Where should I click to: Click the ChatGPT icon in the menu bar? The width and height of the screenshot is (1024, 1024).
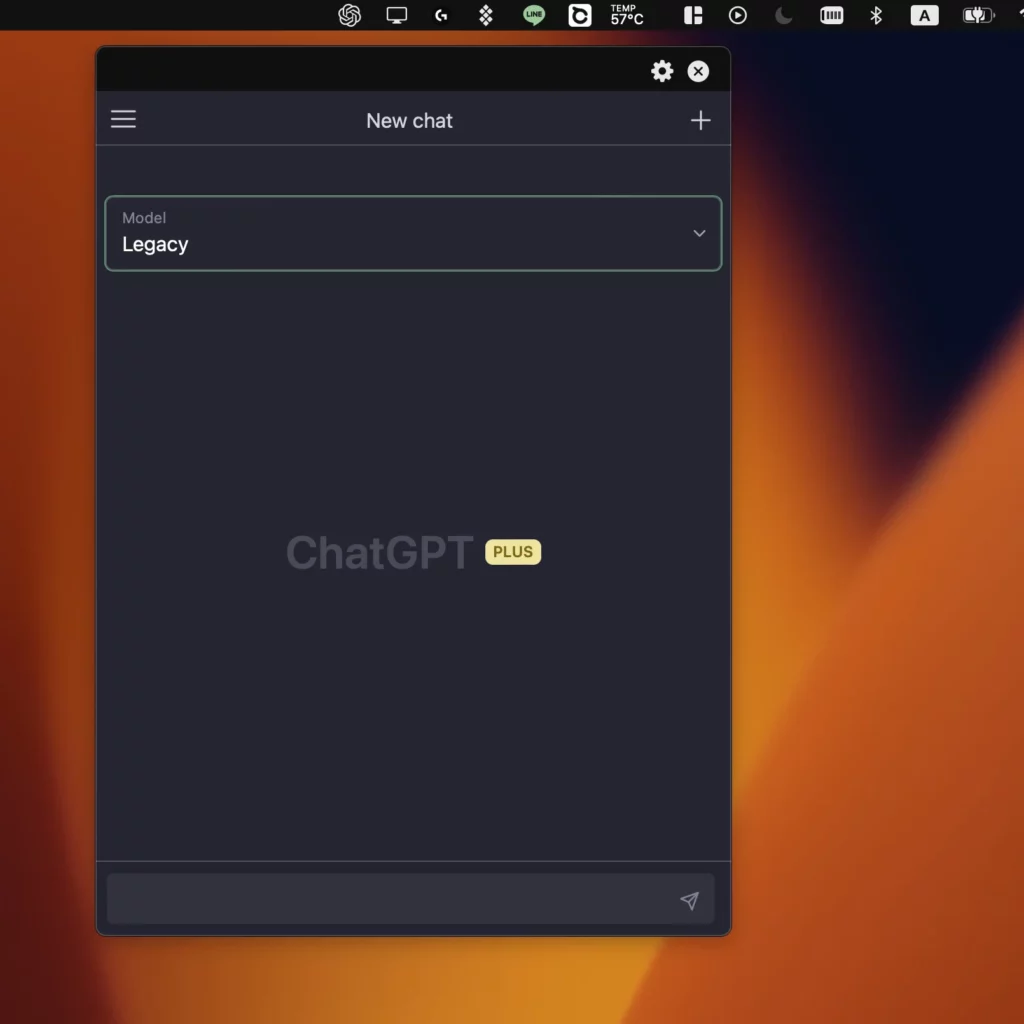[x=349, y=15]
